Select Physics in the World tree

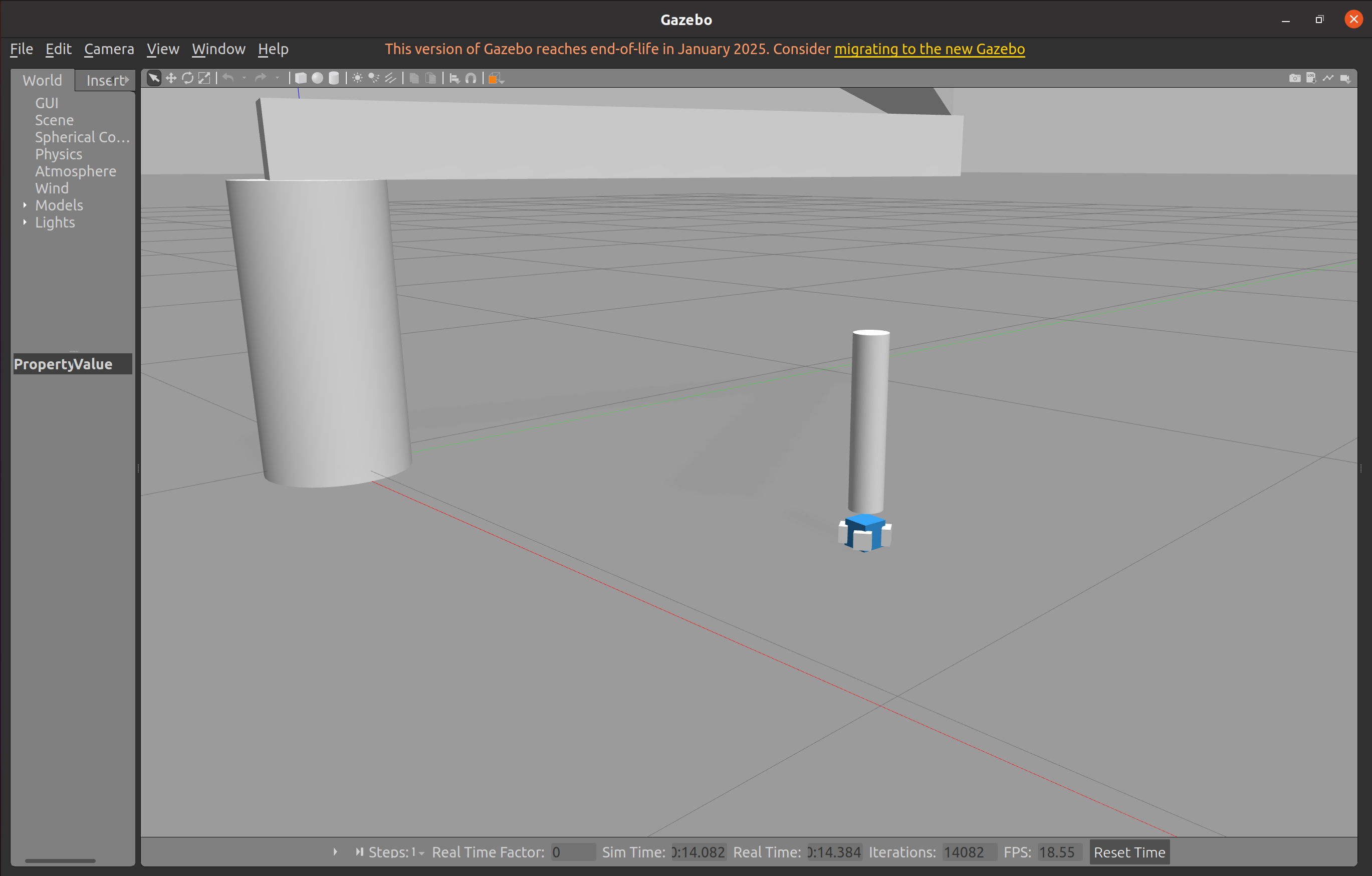(58, 154)
